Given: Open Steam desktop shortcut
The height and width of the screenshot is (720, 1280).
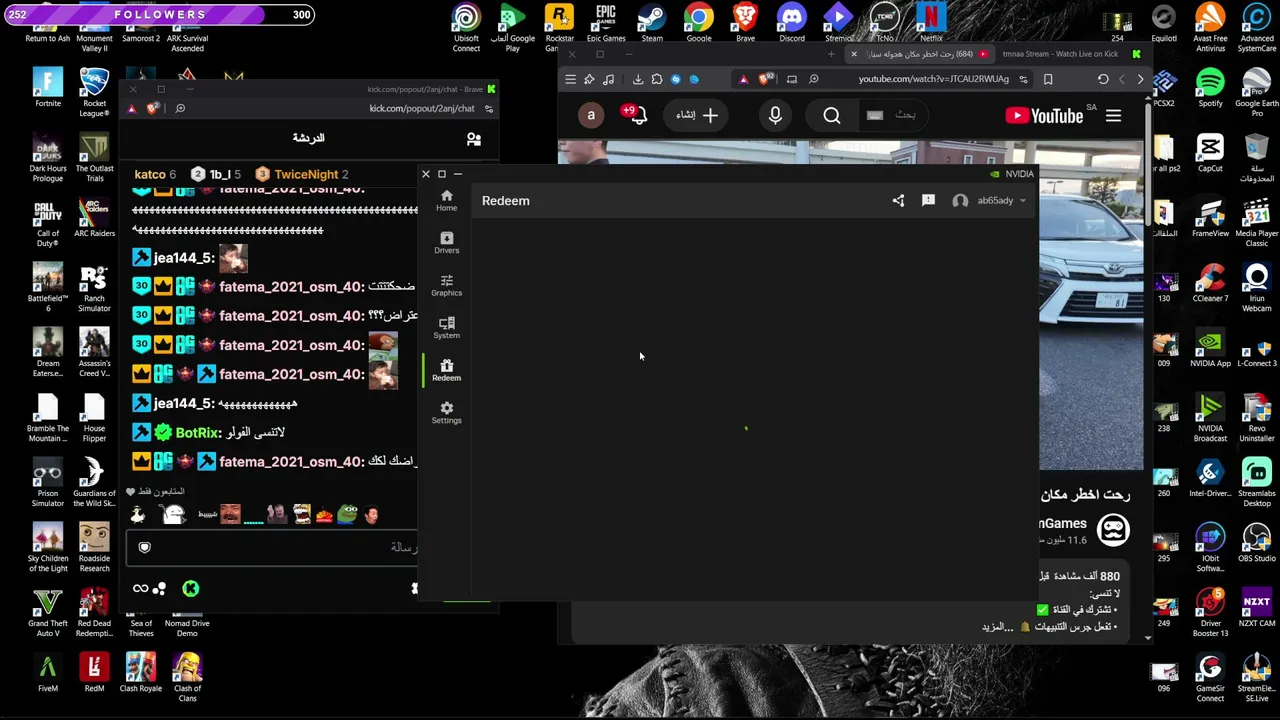Looking at the screenshot, I should (652, 24).
